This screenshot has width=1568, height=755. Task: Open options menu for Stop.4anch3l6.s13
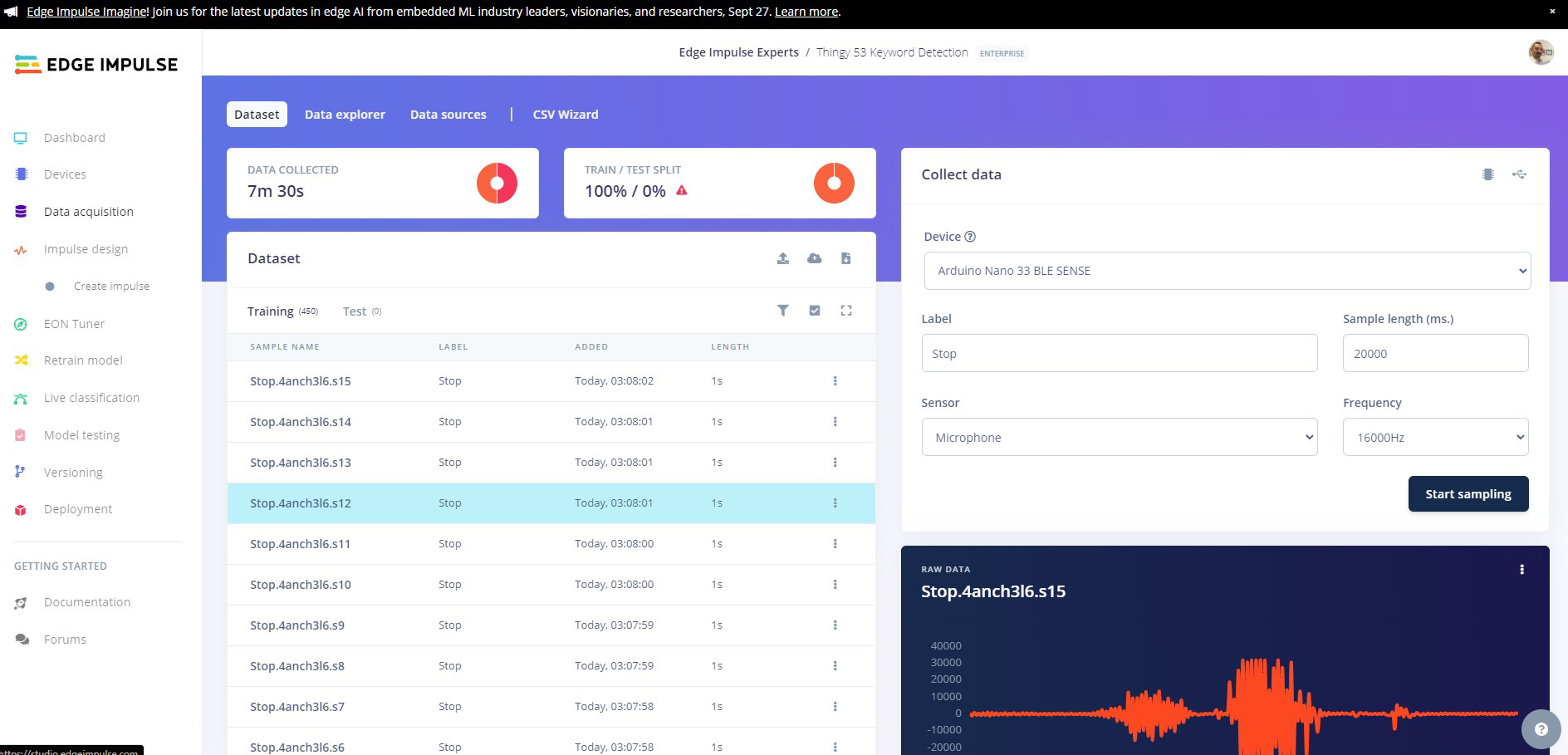click(x=835, y=463)
